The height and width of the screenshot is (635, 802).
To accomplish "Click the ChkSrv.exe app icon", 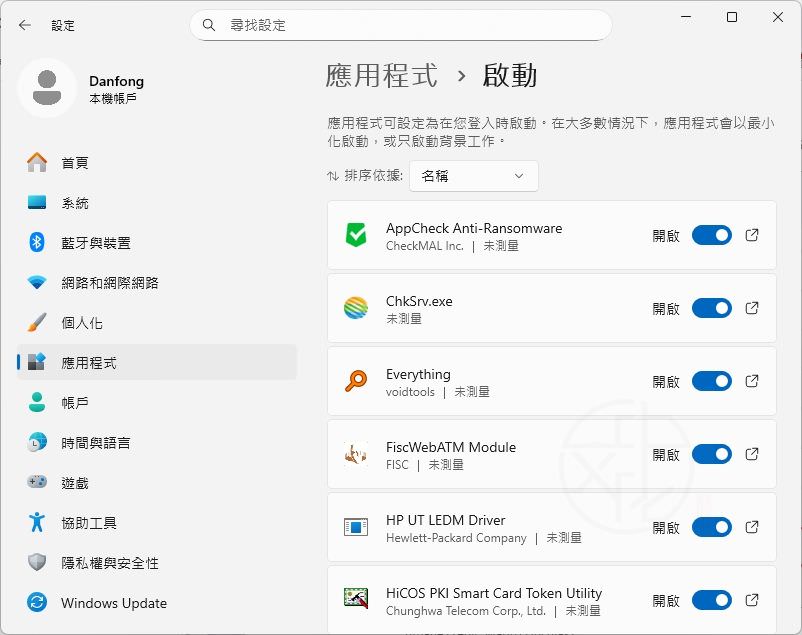I will [356, 308].
